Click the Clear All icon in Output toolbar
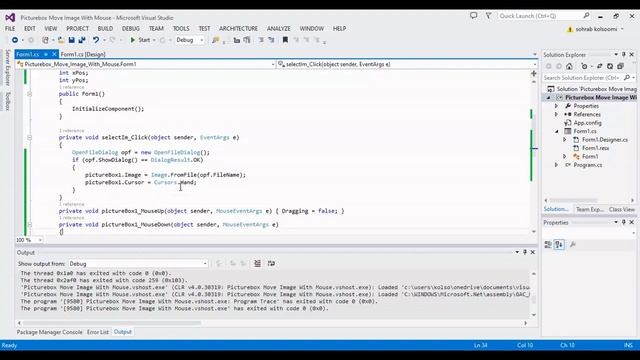This screenshot has width=640, height=360. click(258, 264)
